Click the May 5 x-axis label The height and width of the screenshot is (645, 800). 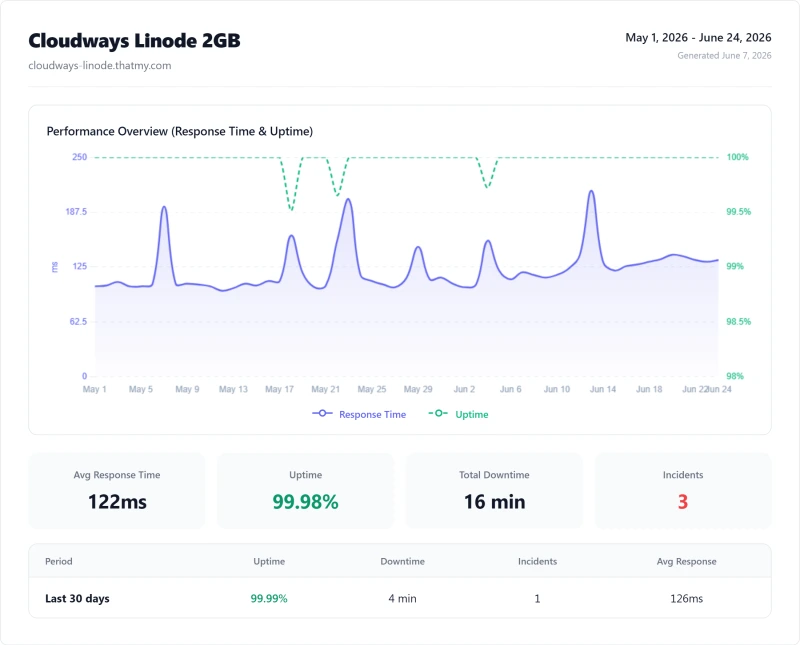pos(140,389)
